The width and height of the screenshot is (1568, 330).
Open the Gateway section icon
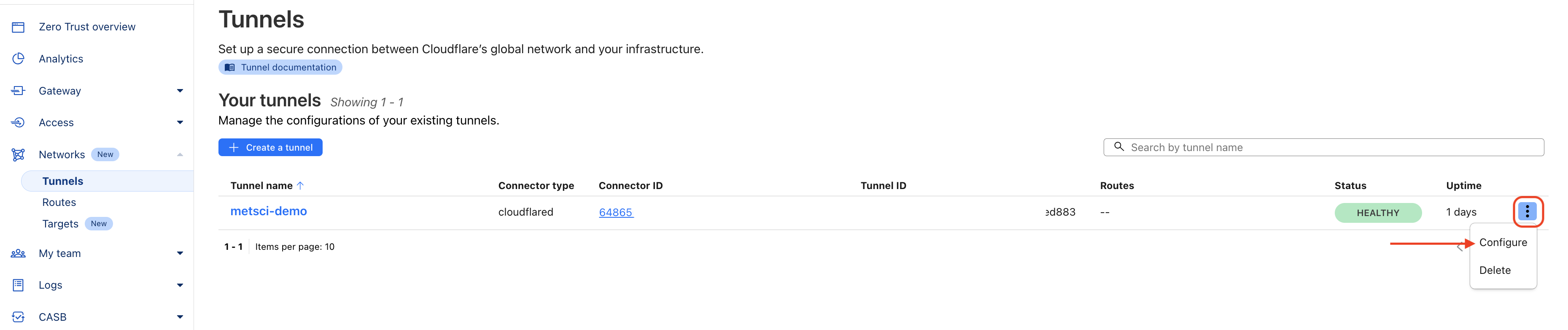coord(18,90)
